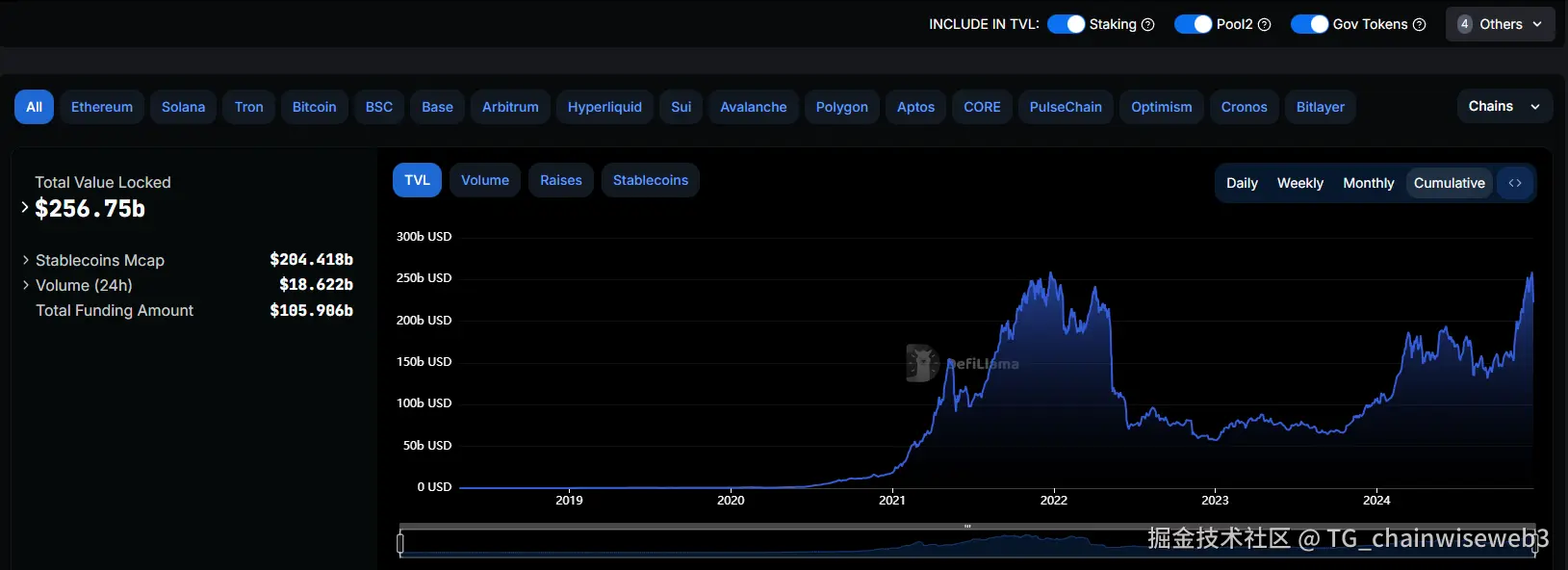The width and height of the screenshot is (1568, 570).
Task: Pick the PulseChain chain link
Action: tap(1066, 107)
